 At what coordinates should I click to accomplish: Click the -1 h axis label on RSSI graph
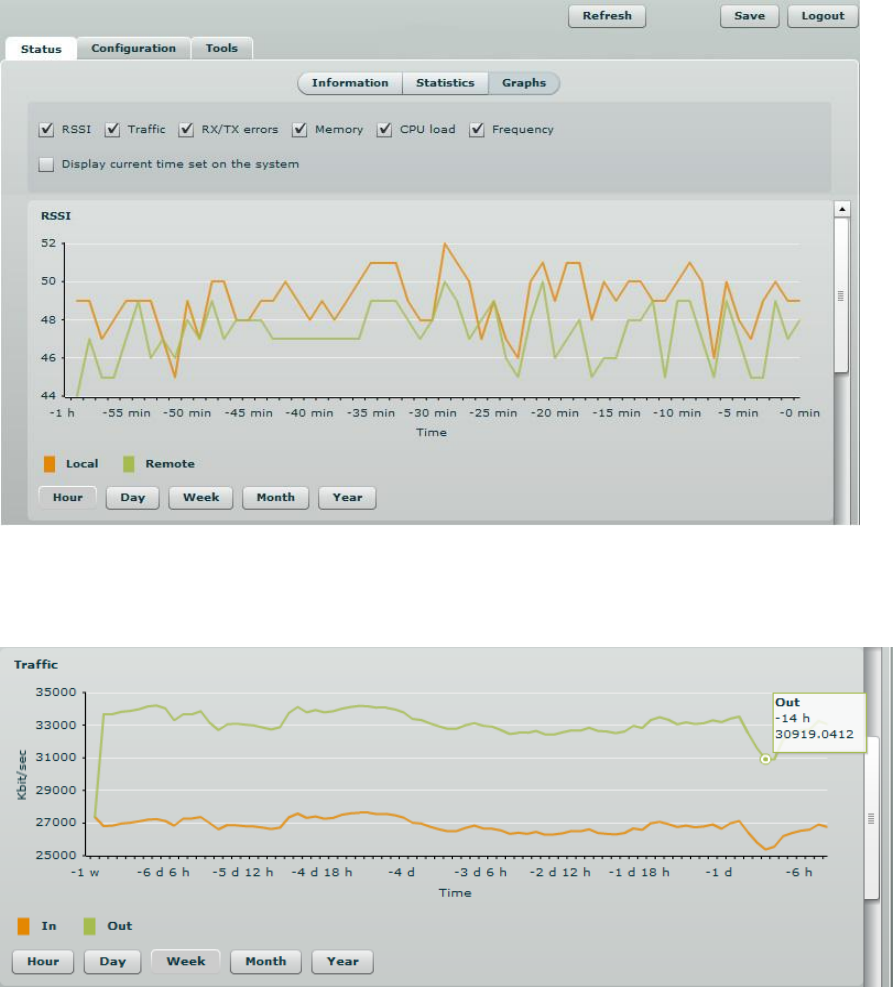[62, 414]
